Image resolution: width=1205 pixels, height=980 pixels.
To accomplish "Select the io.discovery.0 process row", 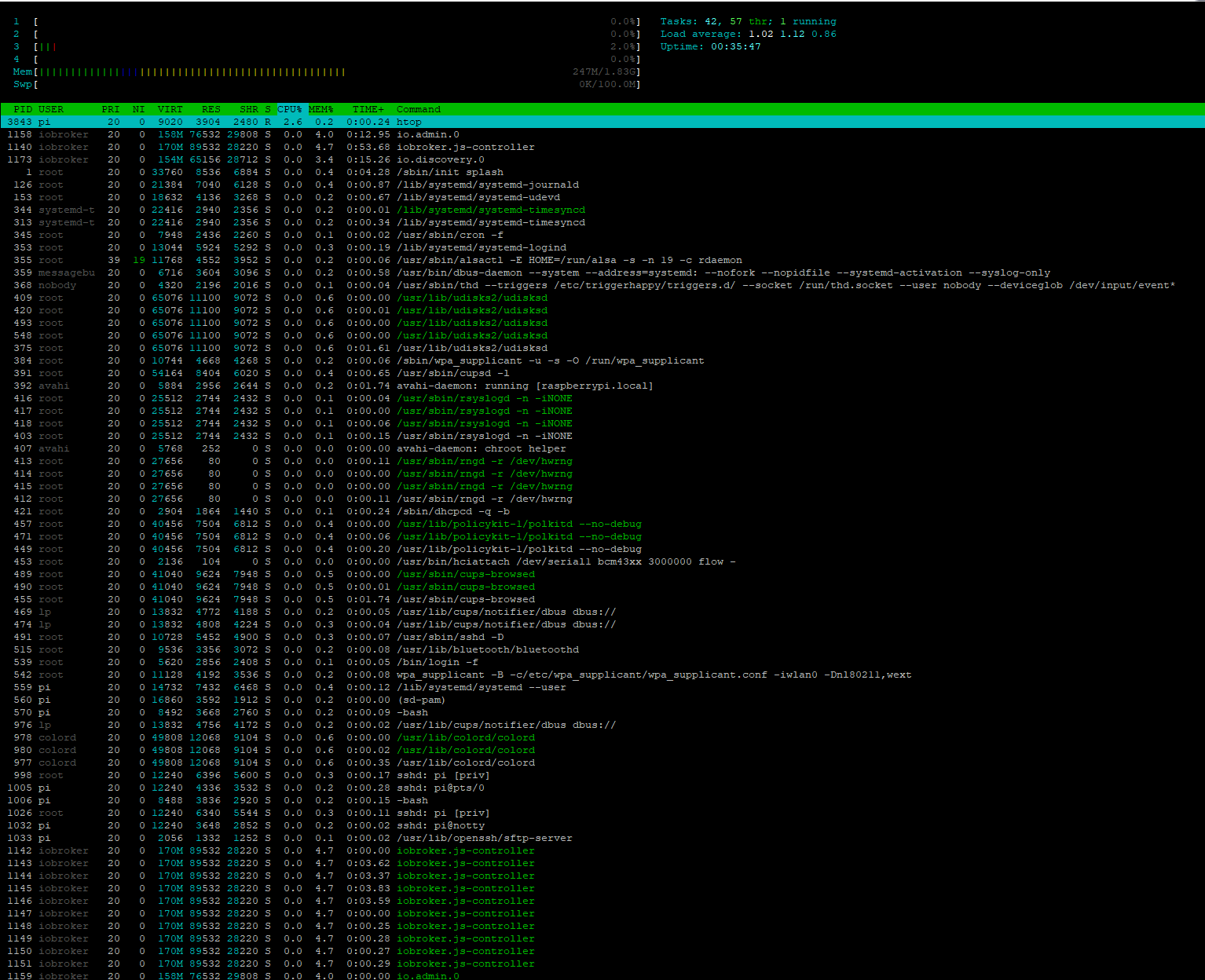I will pyautogui.click(x=602, y=159).
